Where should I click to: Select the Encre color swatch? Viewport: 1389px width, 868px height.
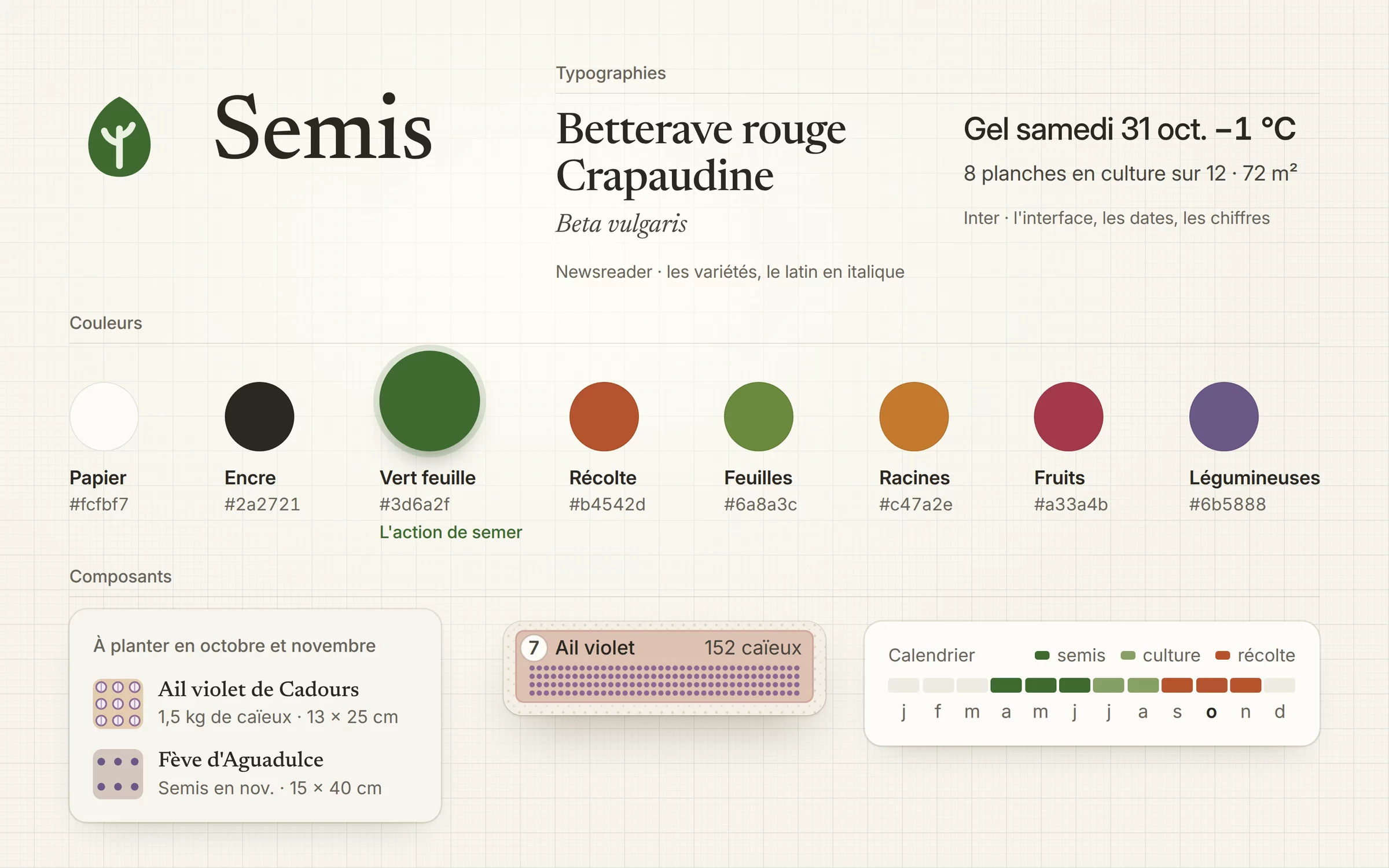[x=259, y=416]
